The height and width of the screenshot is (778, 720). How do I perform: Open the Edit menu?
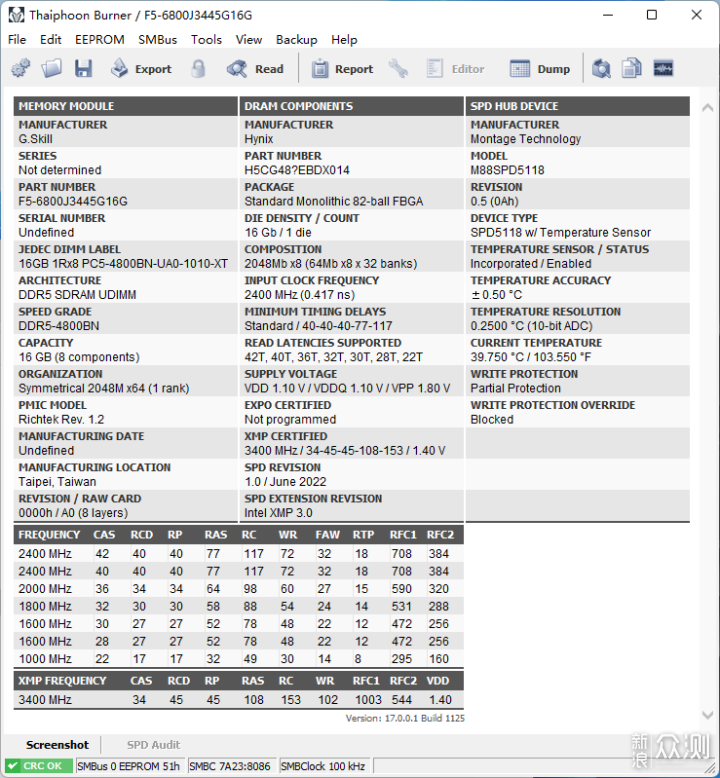51,40
